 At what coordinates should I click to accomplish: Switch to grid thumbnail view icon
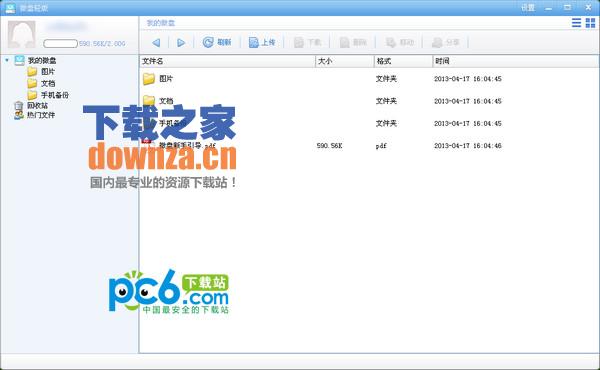pyautogui.click(x=590, y=23)
